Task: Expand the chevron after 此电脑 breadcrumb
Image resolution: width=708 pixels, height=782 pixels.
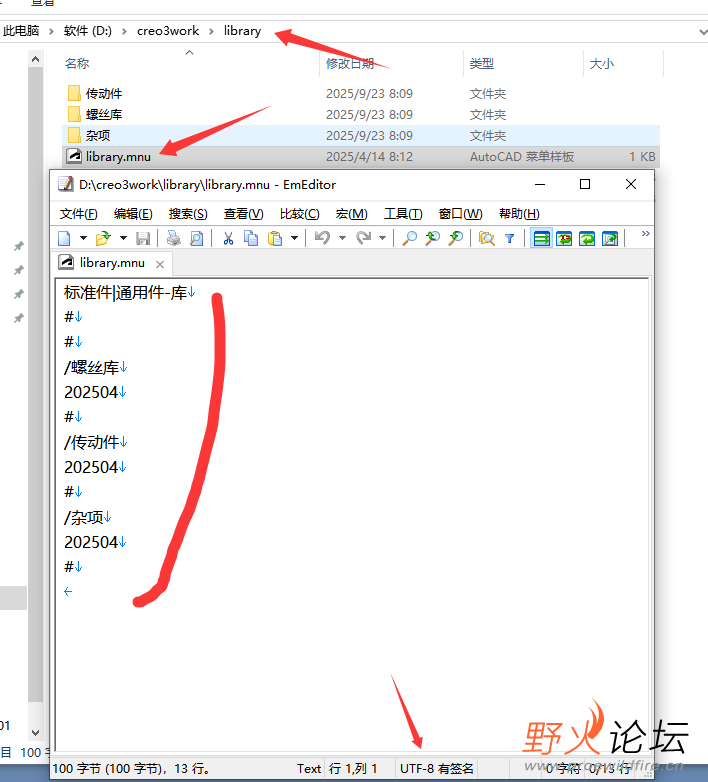Action: click(x=51, y=31)
